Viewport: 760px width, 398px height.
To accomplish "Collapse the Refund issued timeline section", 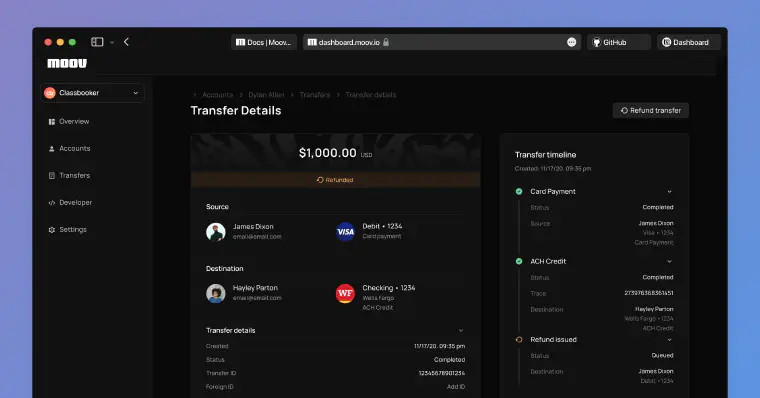I will point(669,340).
